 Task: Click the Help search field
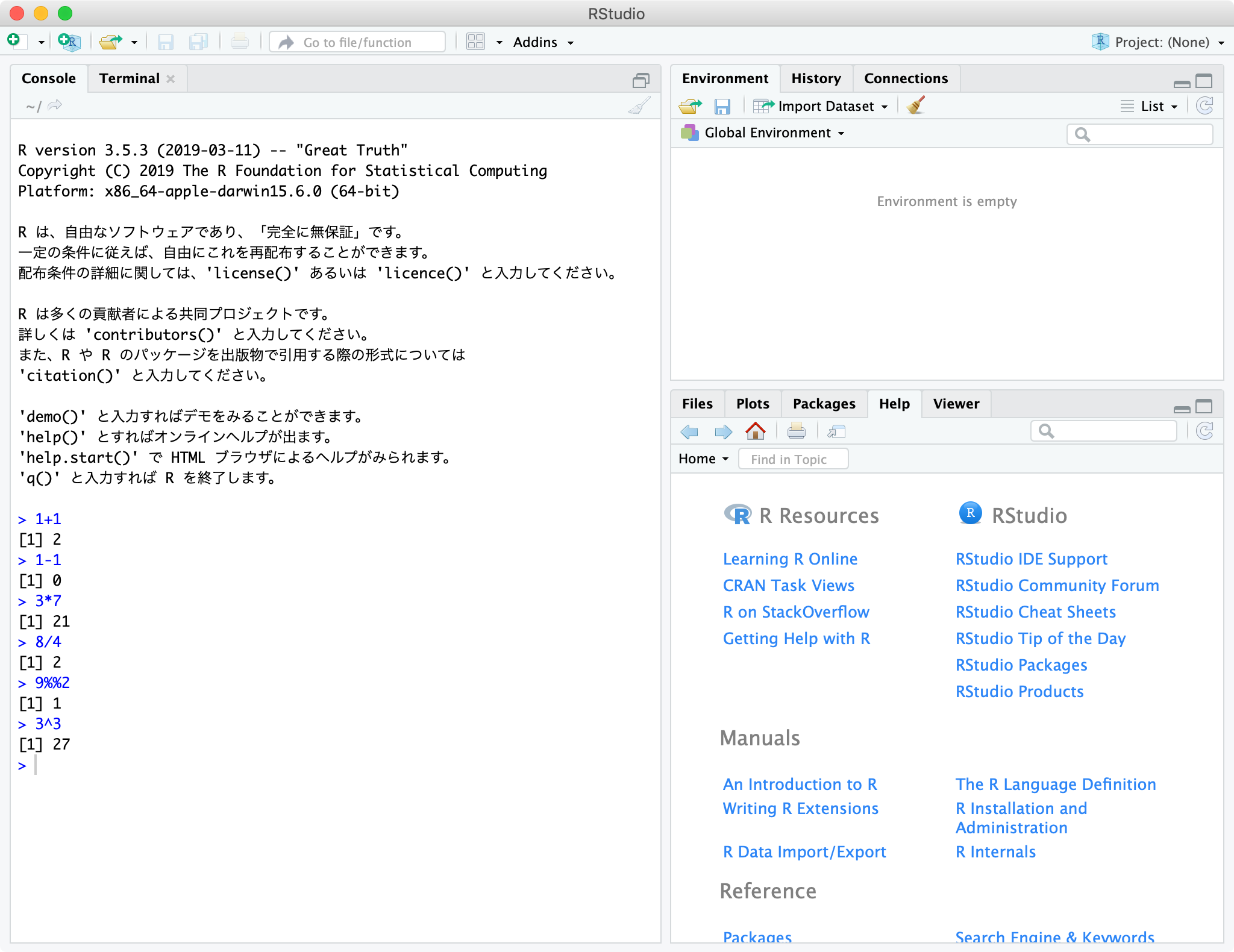1103,431
